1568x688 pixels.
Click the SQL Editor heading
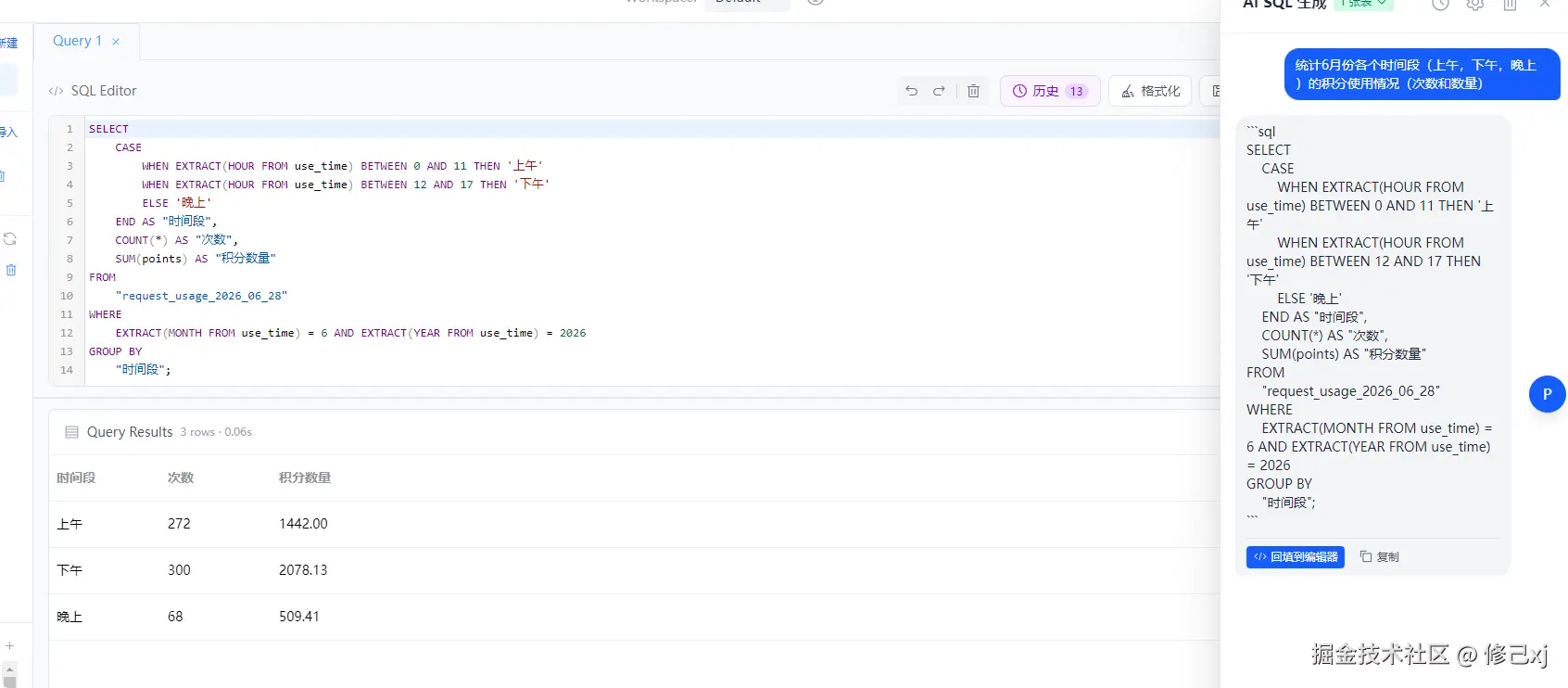coord(104,91)
